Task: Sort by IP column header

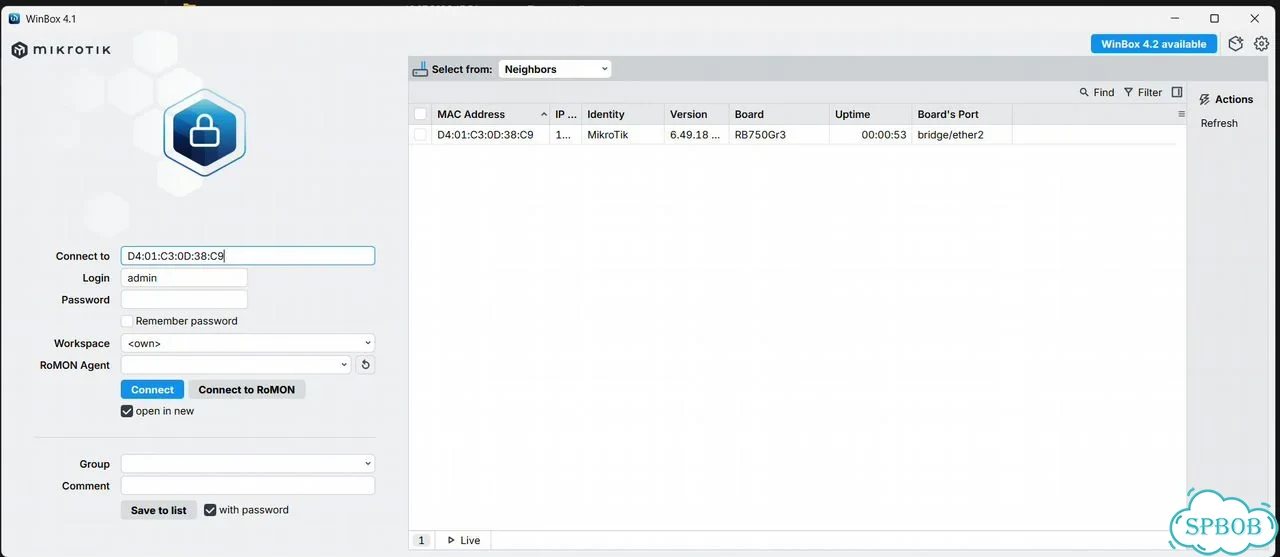Action: tap(566, 114)
